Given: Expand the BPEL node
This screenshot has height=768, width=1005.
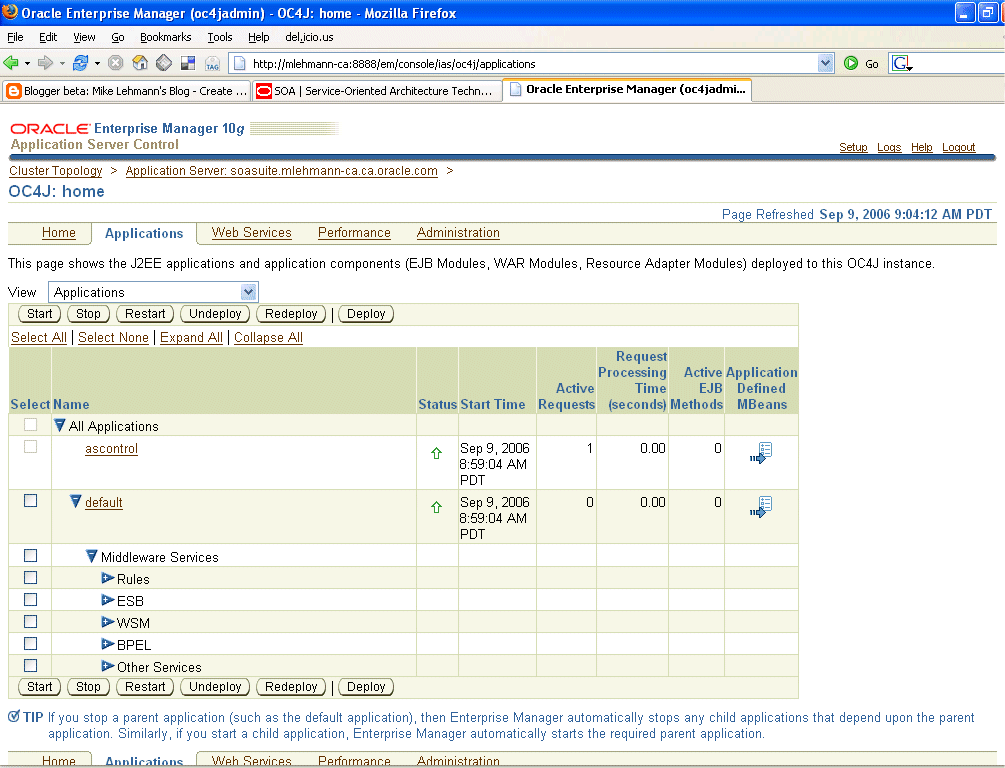Looking at the screenshot, I should pos(108,644).
